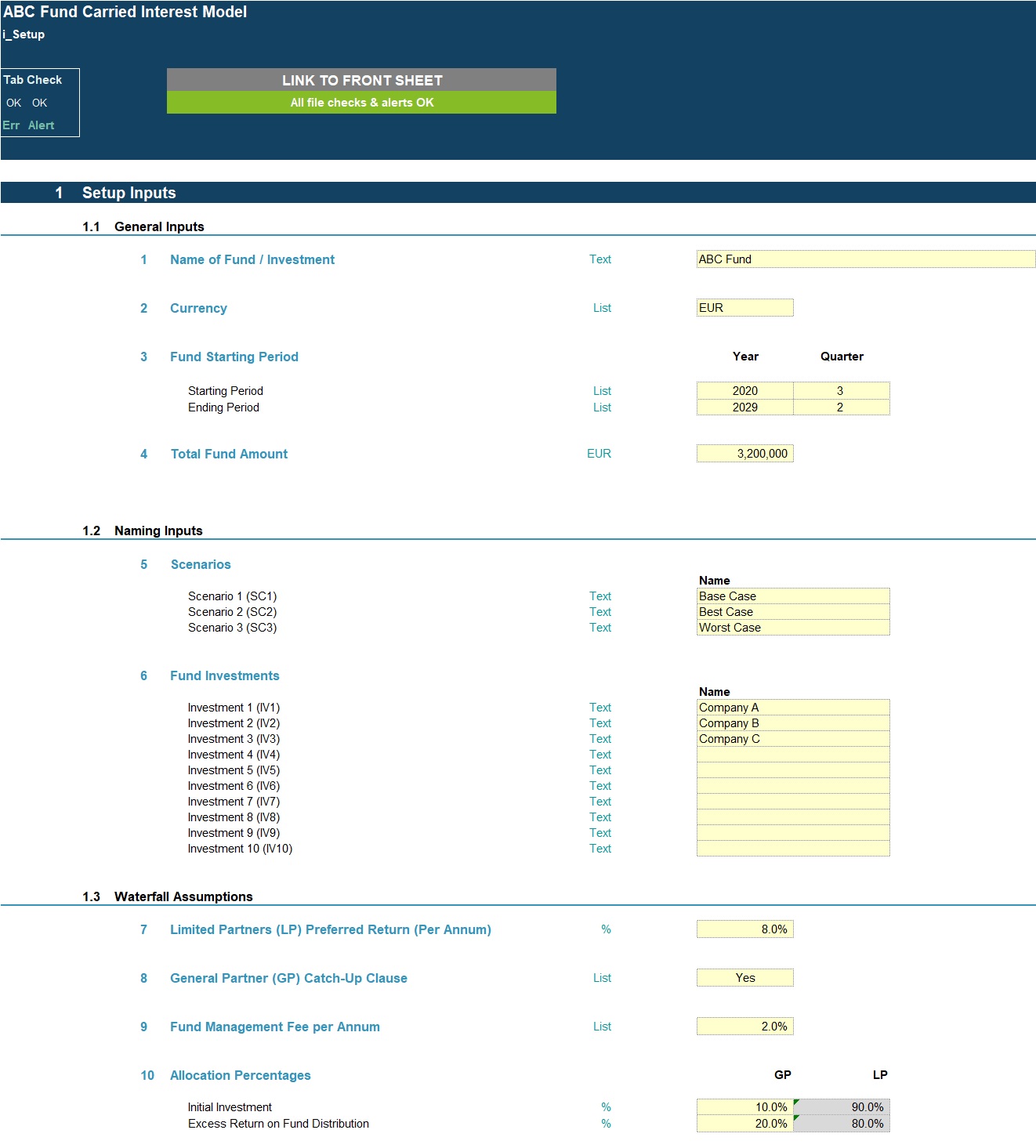Select the Investment 3 name cell Company C

coord(793,739)
